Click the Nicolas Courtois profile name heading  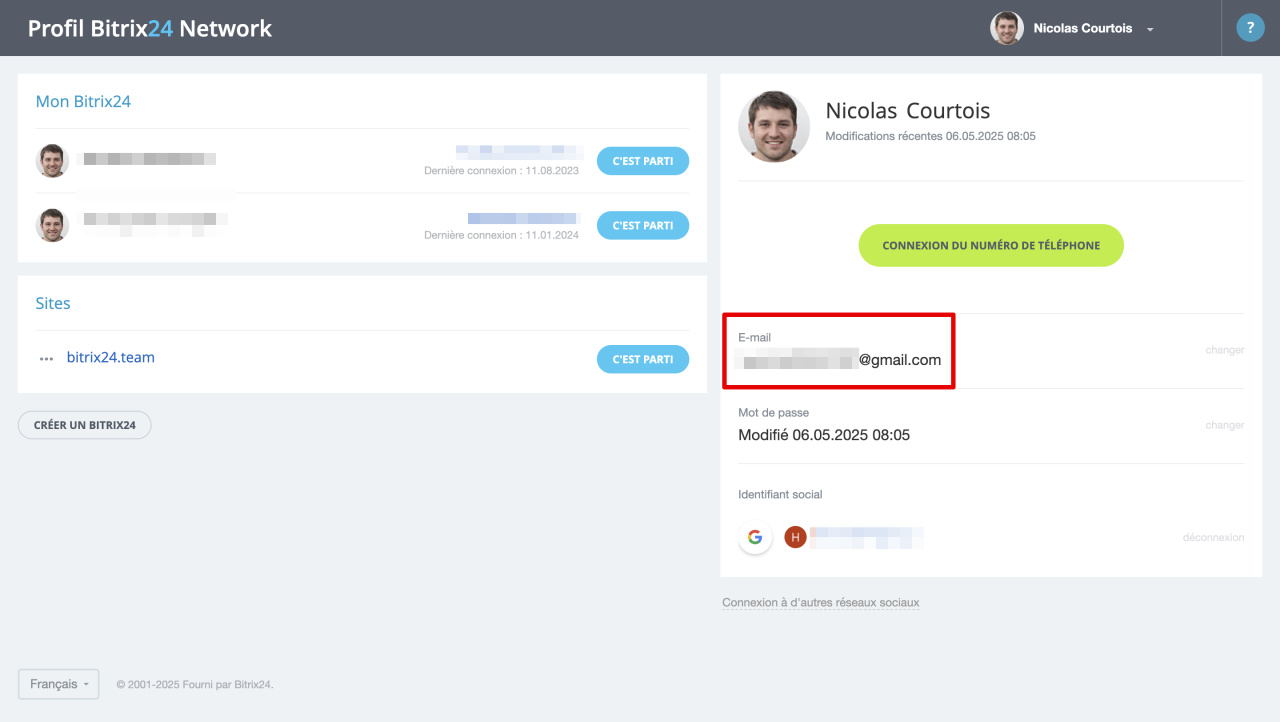click(908, 111)
